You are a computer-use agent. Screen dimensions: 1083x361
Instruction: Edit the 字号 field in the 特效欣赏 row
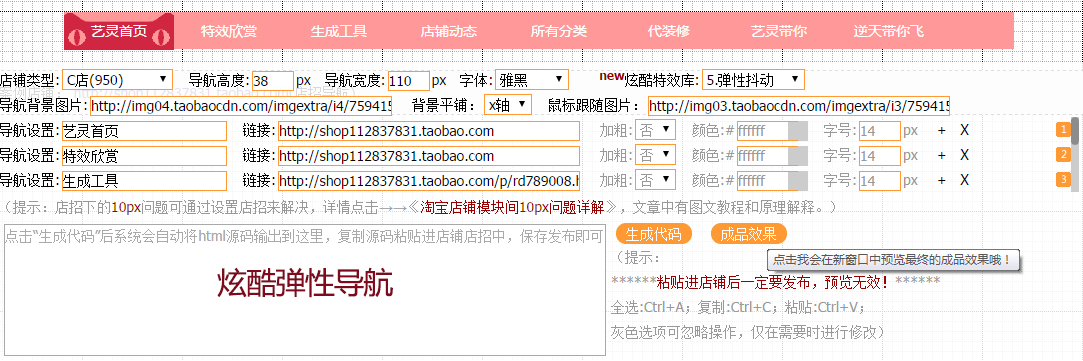click(x=880, y=156)
